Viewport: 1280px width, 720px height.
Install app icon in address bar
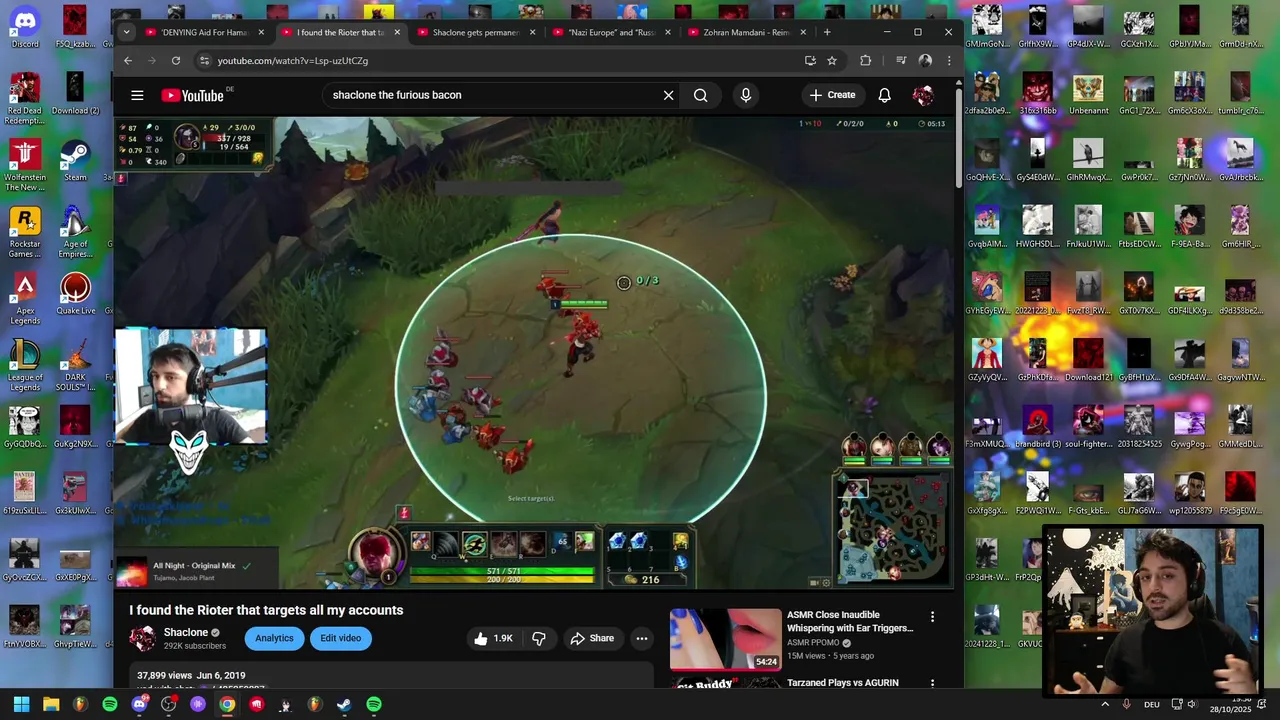[810, 60]
